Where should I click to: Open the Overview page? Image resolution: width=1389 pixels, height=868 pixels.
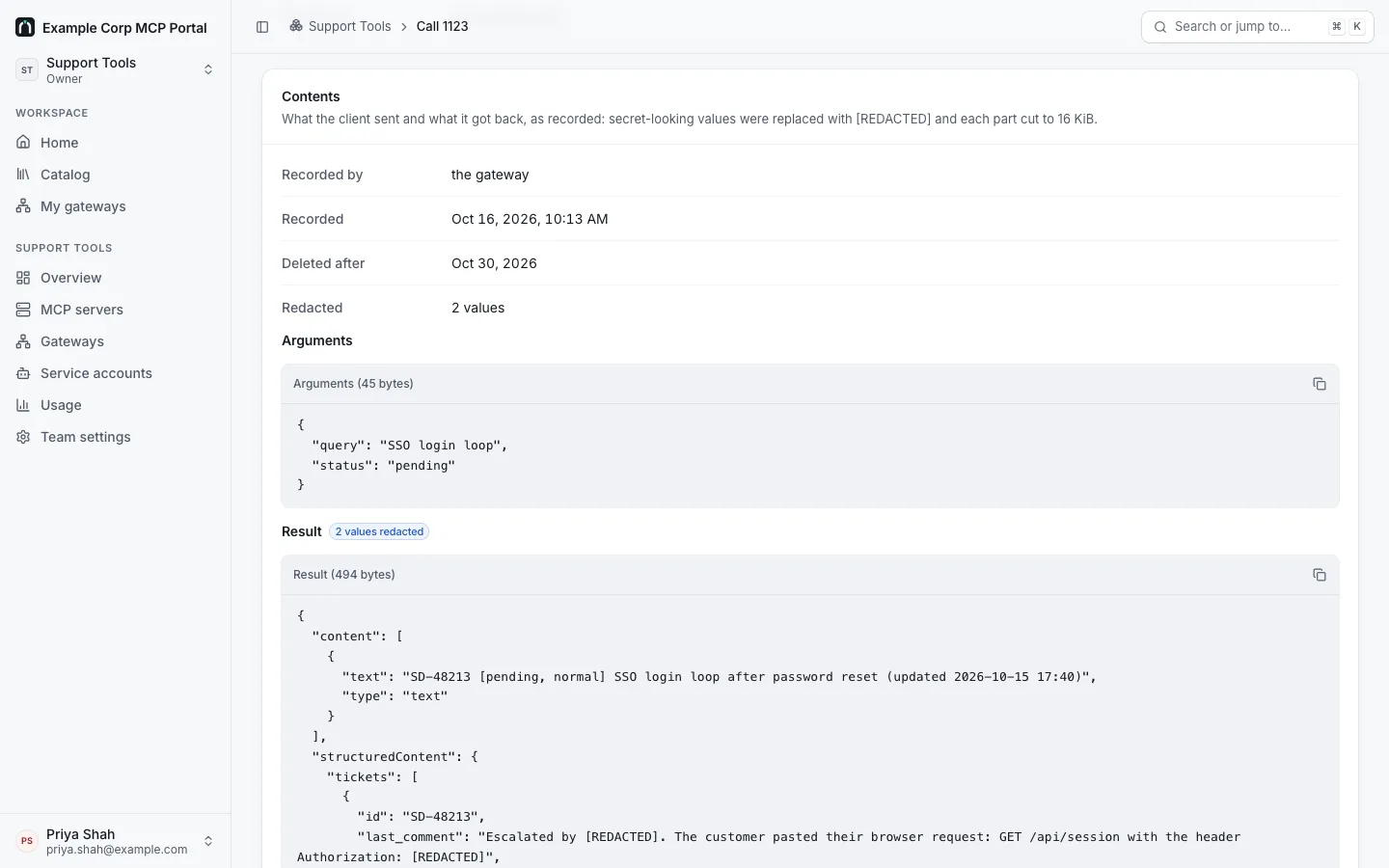click(116, 278)
